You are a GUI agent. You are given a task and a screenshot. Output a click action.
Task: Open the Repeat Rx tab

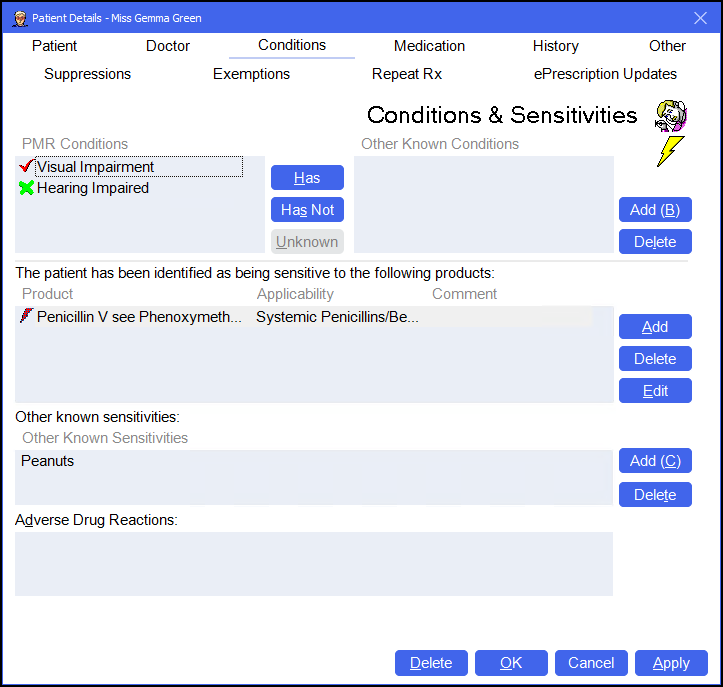(x=406, y=74)
